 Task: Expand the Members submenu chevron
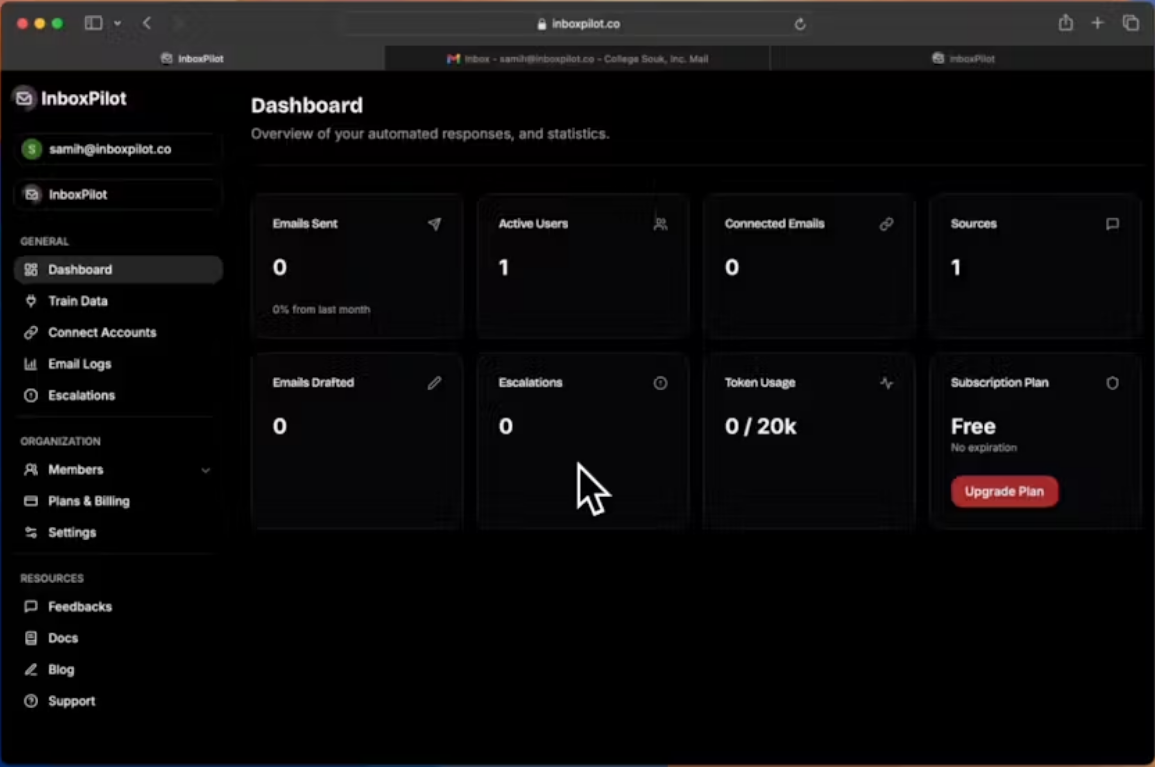pos(206,470)
